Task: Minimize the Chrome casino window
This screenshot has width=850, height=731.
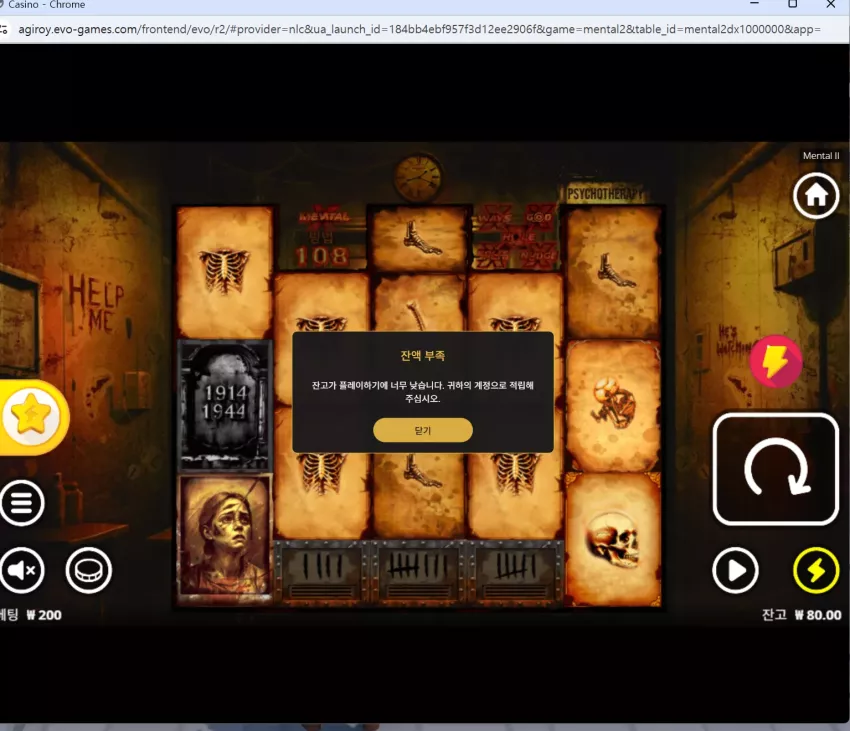Action: coord(754,4)
